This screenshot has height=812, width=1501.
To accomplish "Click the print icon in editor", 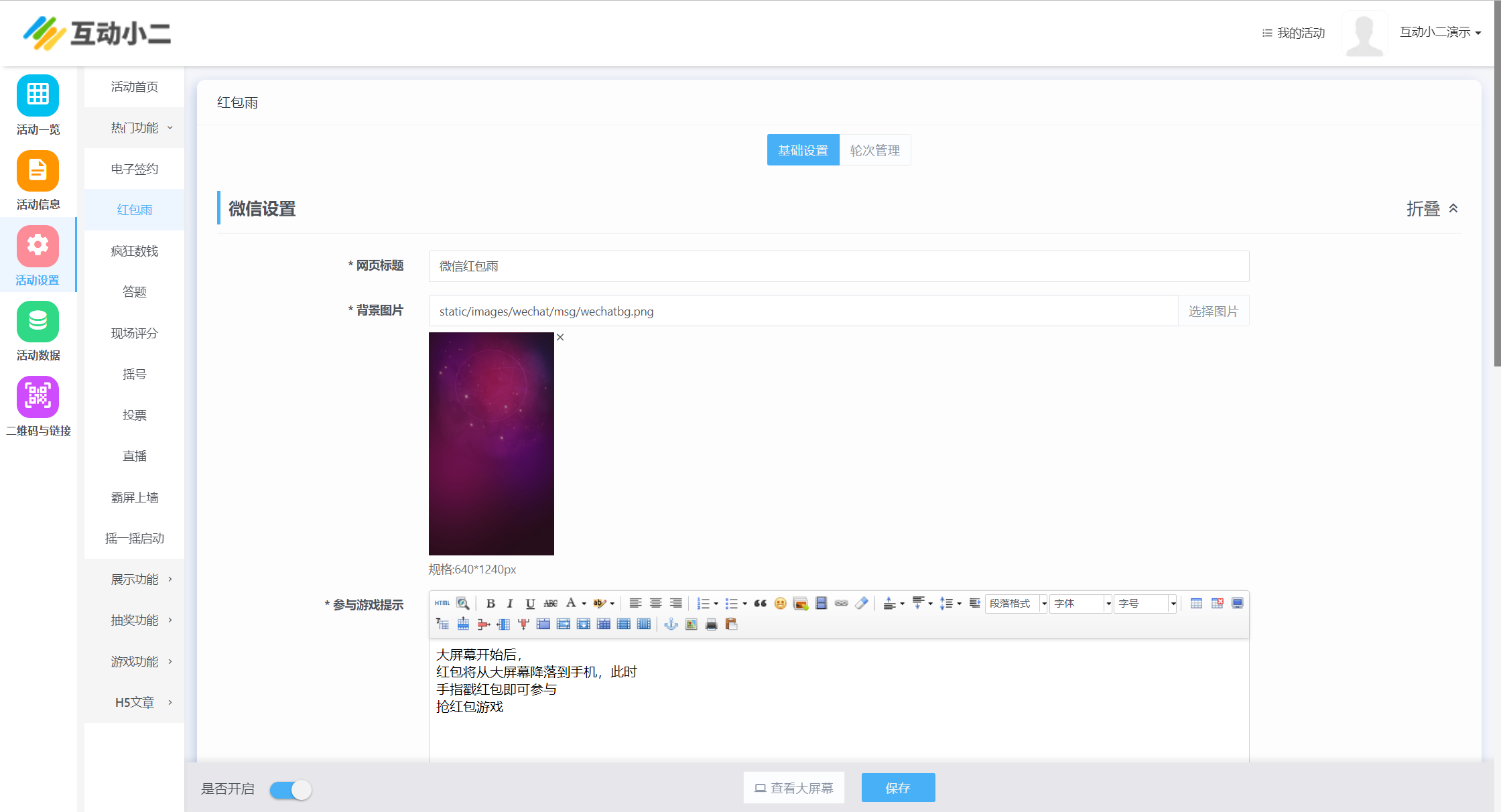I will (x=712, y=624).
